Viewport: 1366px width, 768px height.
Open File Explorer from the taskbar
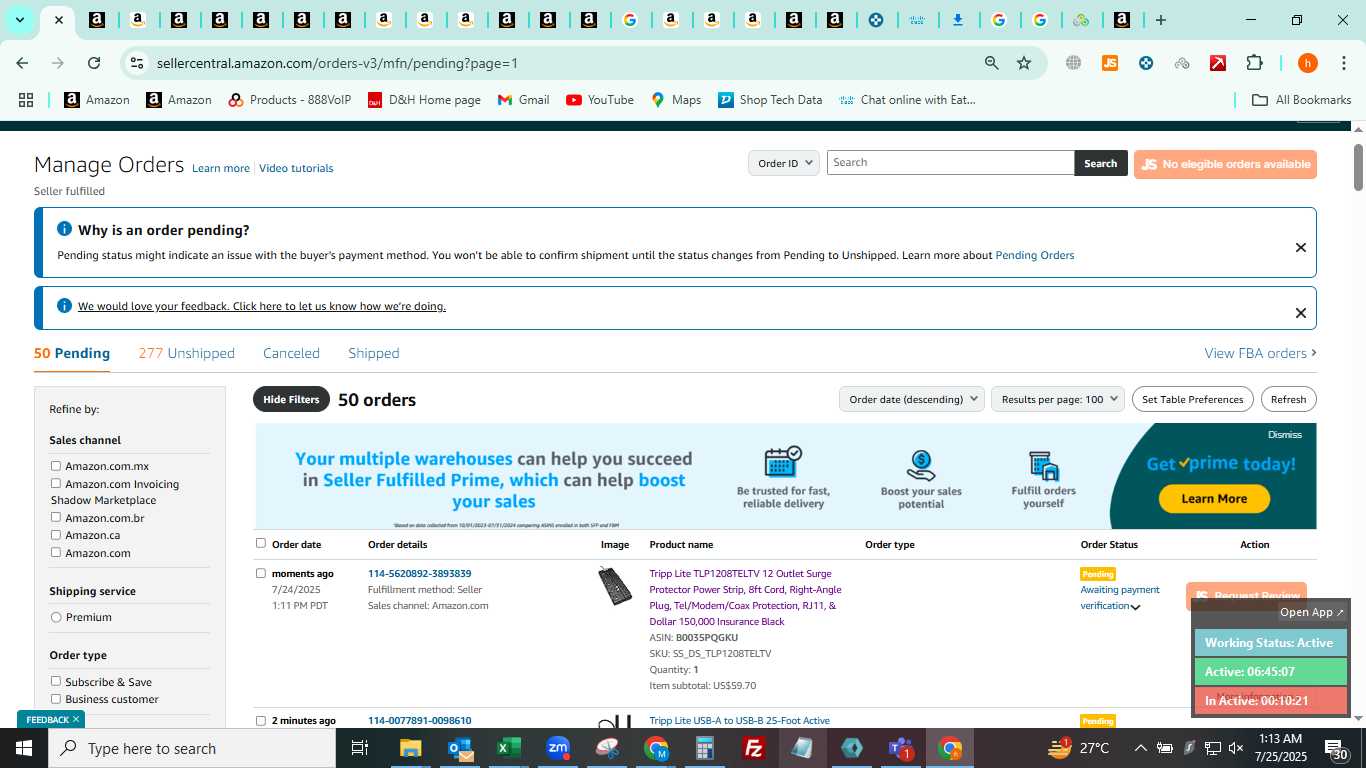(x=411, y=748)
